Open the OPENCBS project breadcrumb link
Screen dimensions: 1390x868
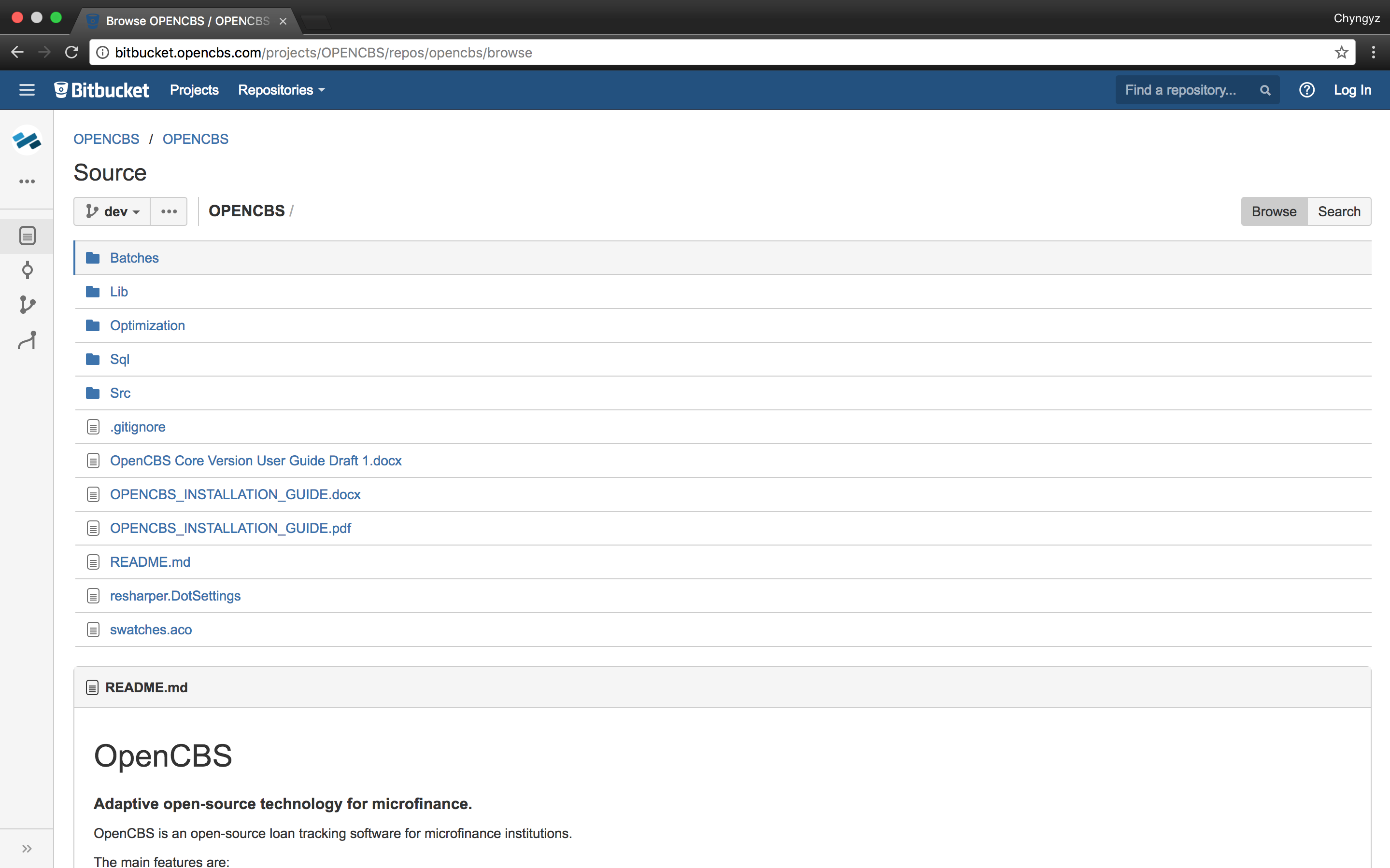pyautogui.click(x=106, y=139)
